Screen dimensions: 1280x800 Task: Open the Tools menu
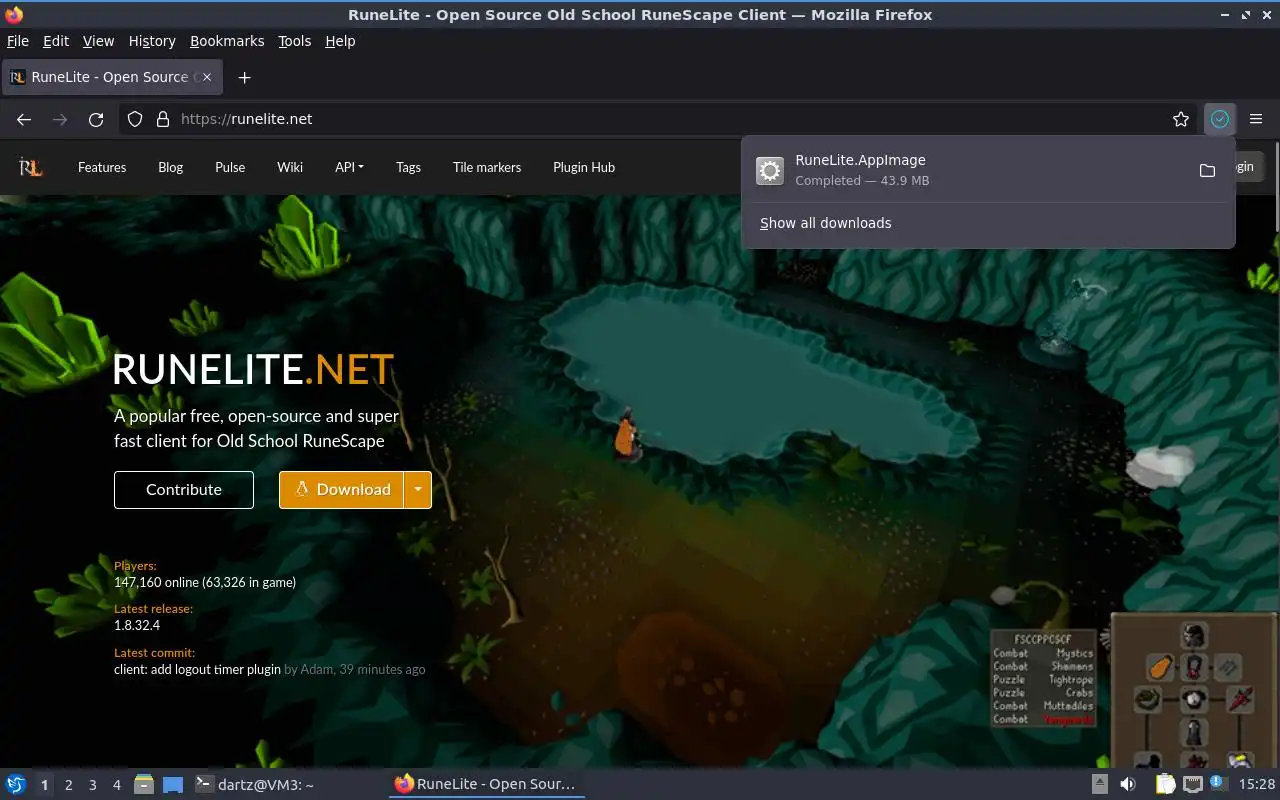pos(294,41)
